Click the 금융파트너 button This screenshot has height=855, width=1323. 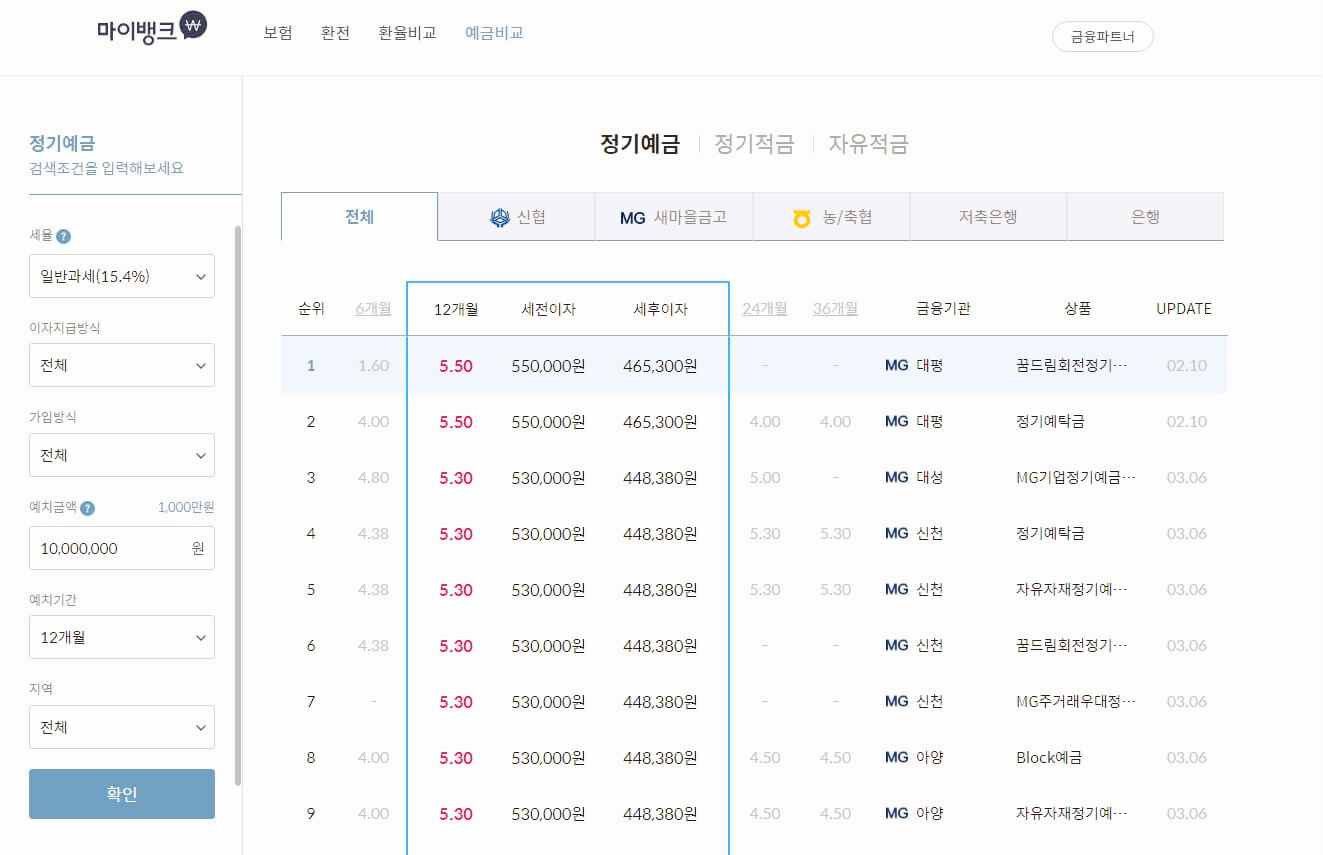(x=1103, y=37)
